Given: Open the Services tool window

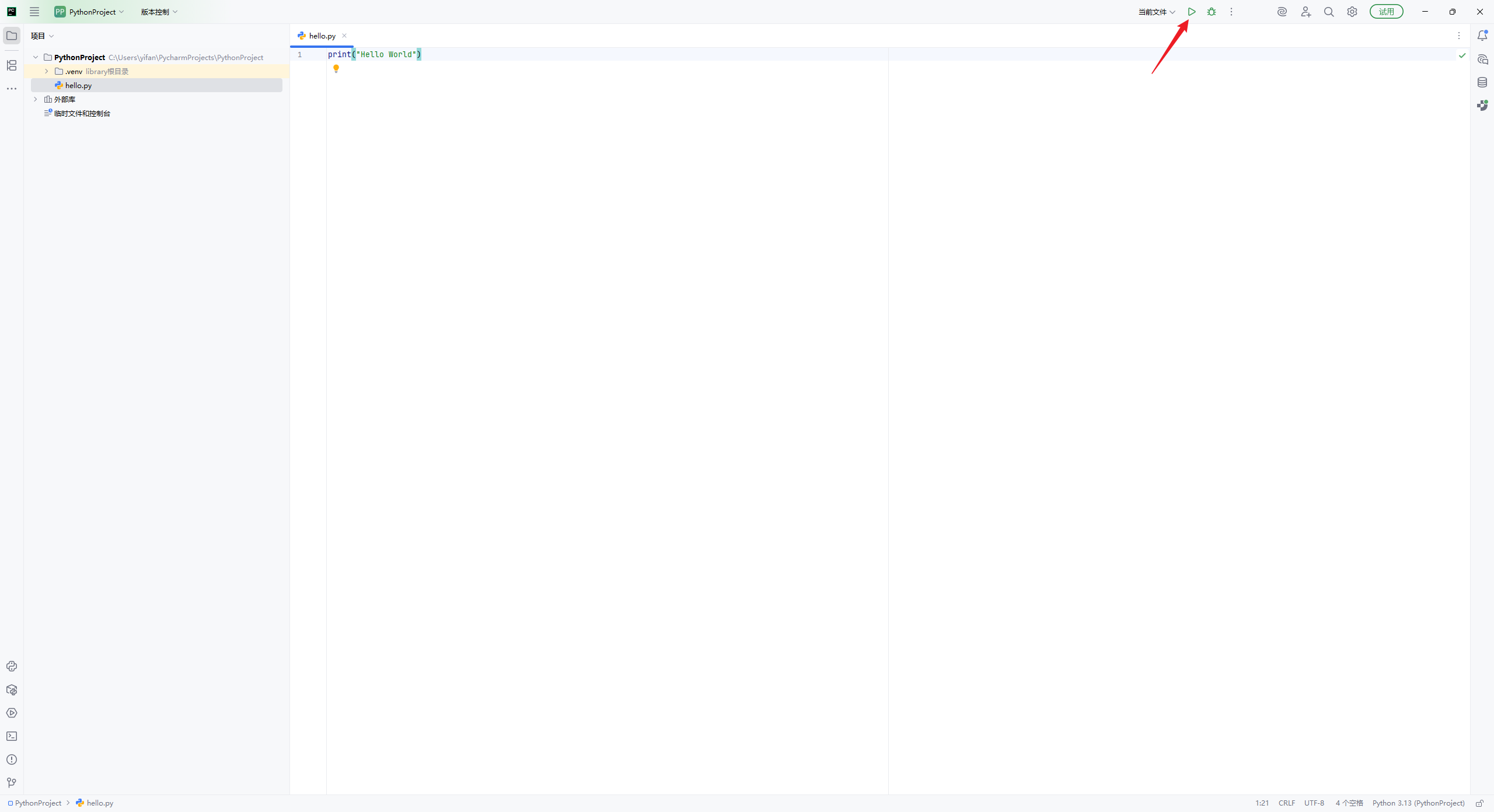Looking at the screenshot, I should click(12, 713).
